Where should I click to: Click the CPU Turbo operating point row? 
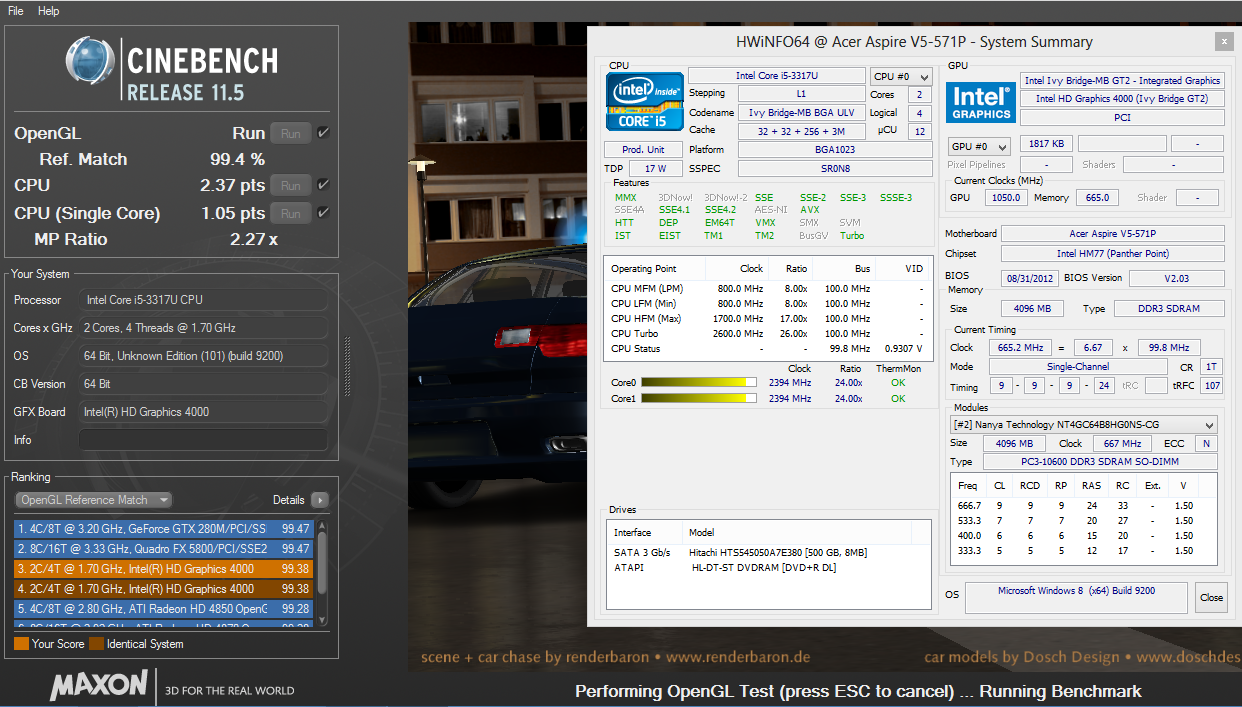tap(768, 334)
